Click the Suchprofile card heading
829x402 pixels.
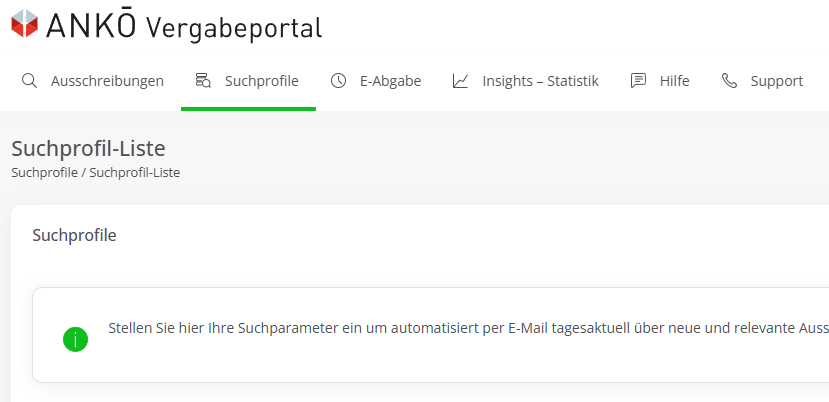(x=75, y=235)
